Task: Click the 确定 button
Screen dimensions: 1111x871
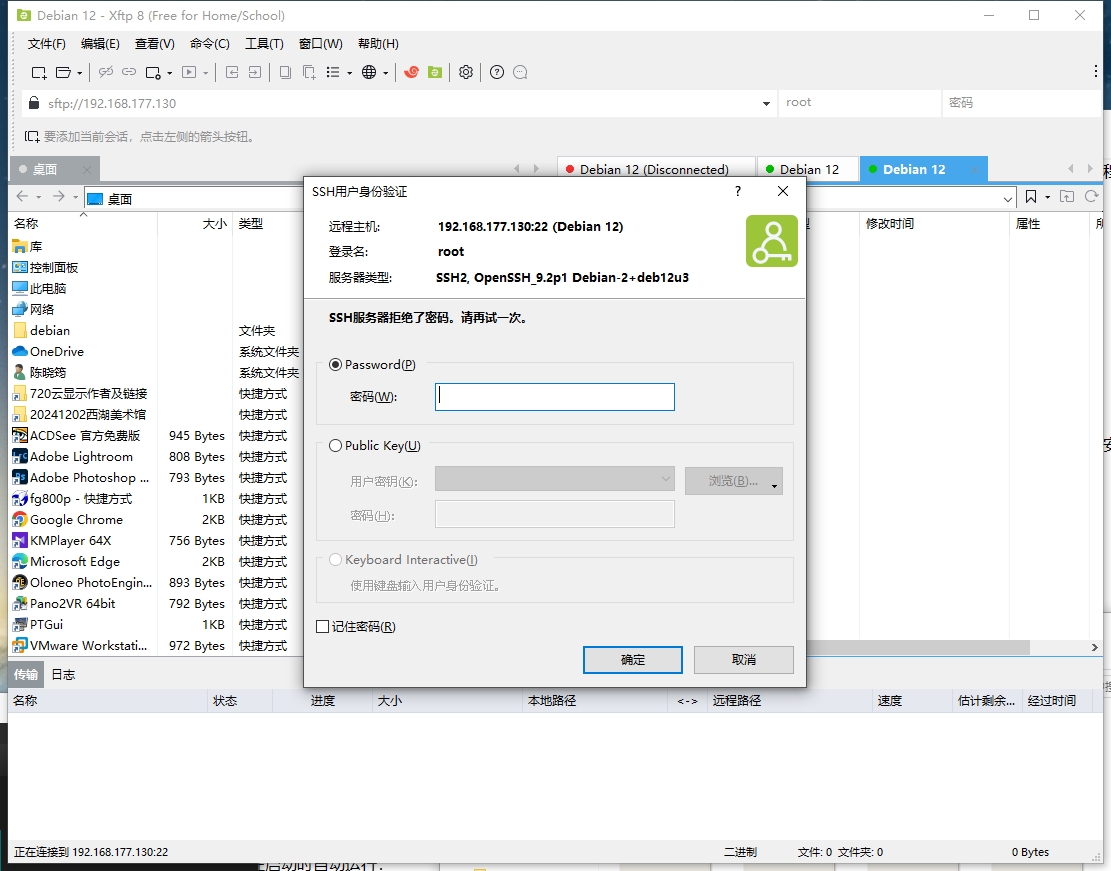Action: pyautogui.click(x=632, y=660)
